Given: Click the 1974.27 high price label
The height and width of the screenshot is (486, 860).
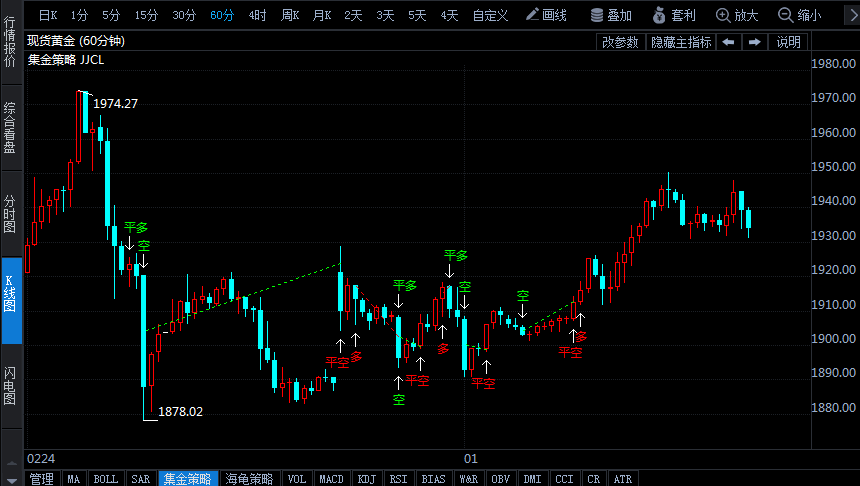Looking at the screenshot, I should pyautogui.click(x=115, y=103).
